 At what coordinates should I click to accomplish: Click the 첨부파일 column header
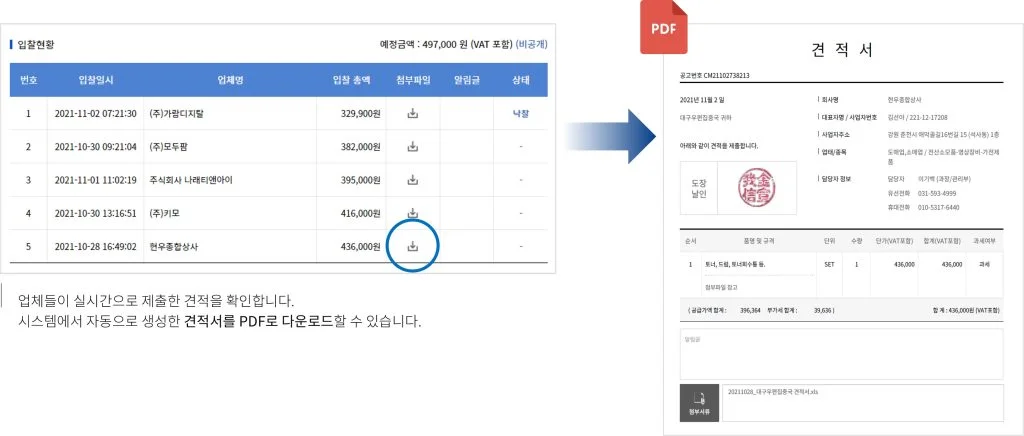click(x=413, y=80)
